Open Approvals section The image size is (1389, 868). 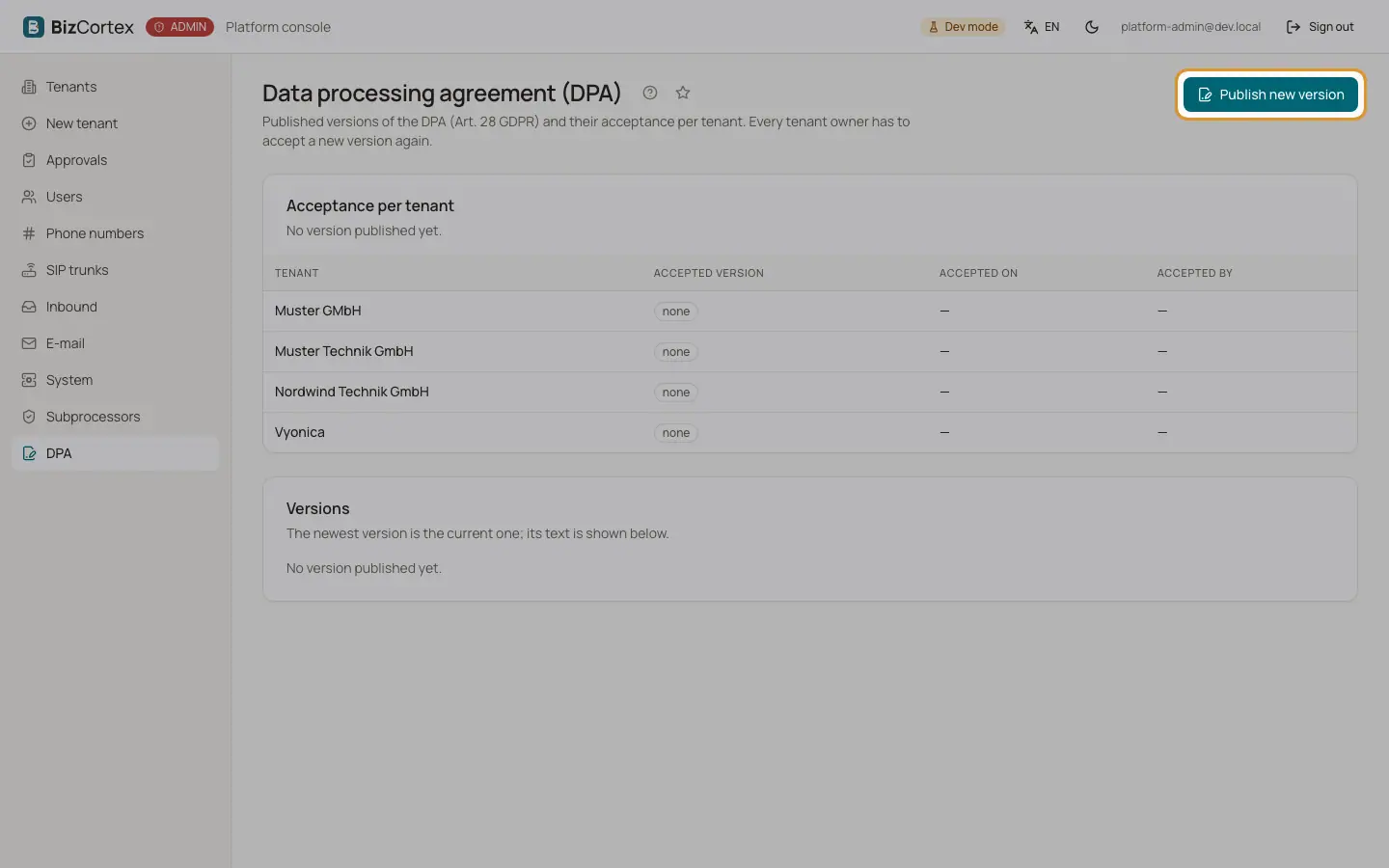[x=116, y=160]
